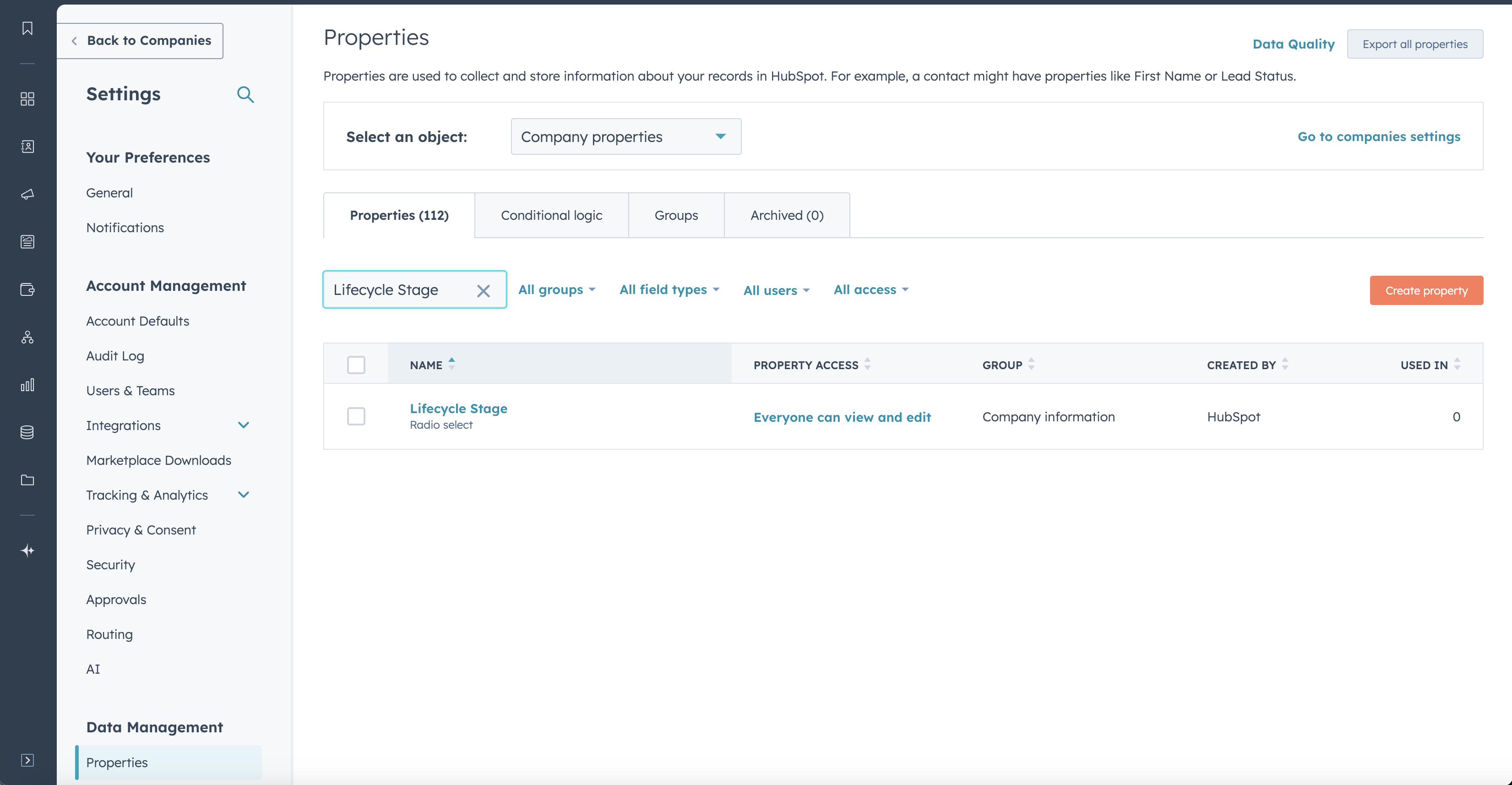Open the reporting bar chart icon

tap(27, 385)
